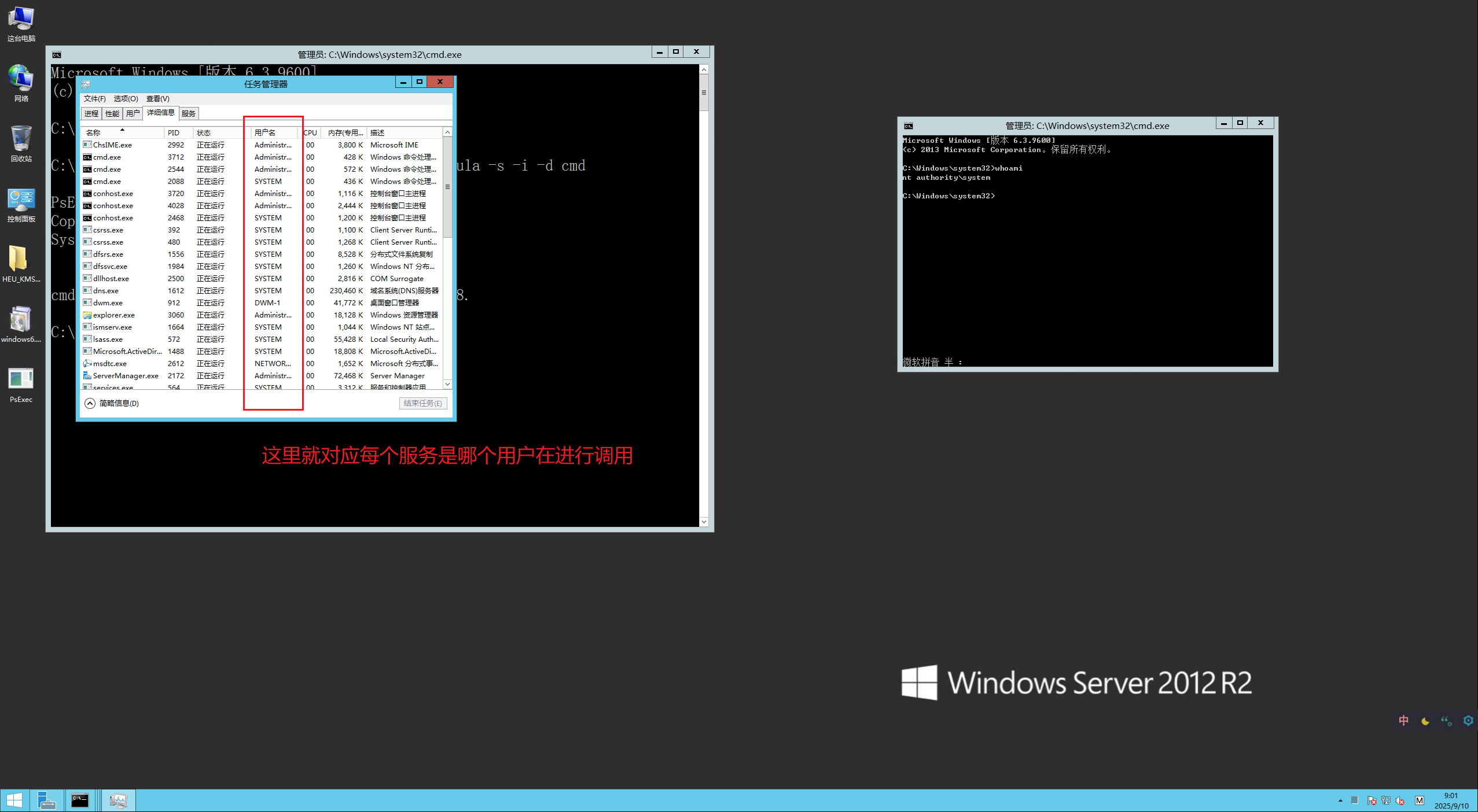Open the 这台电脑 desktop icon
1478x812 pixels.
point(21,19)
